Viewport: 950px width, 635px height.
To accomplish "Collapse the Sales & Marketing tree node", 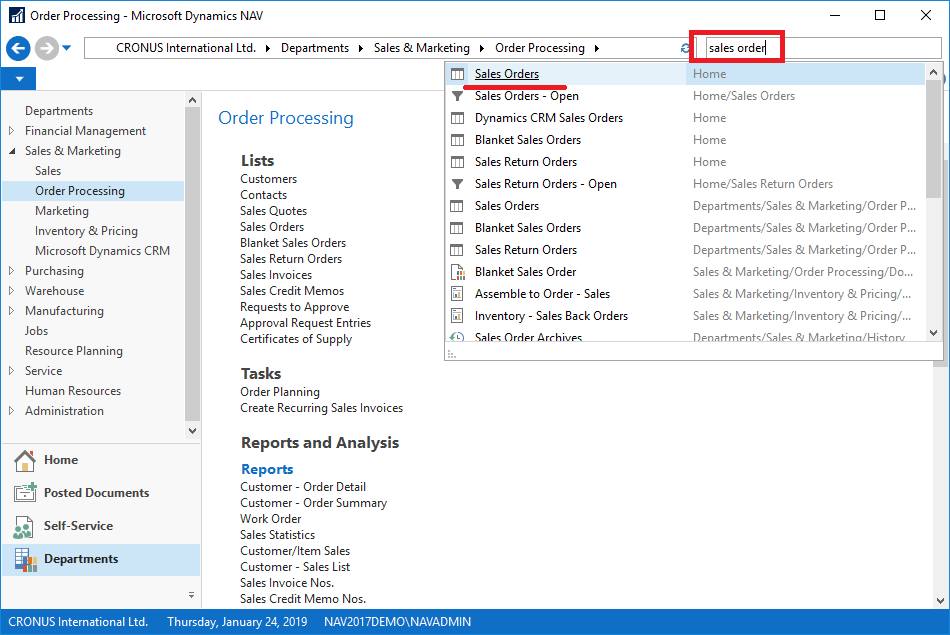I will tap(12, 151).
